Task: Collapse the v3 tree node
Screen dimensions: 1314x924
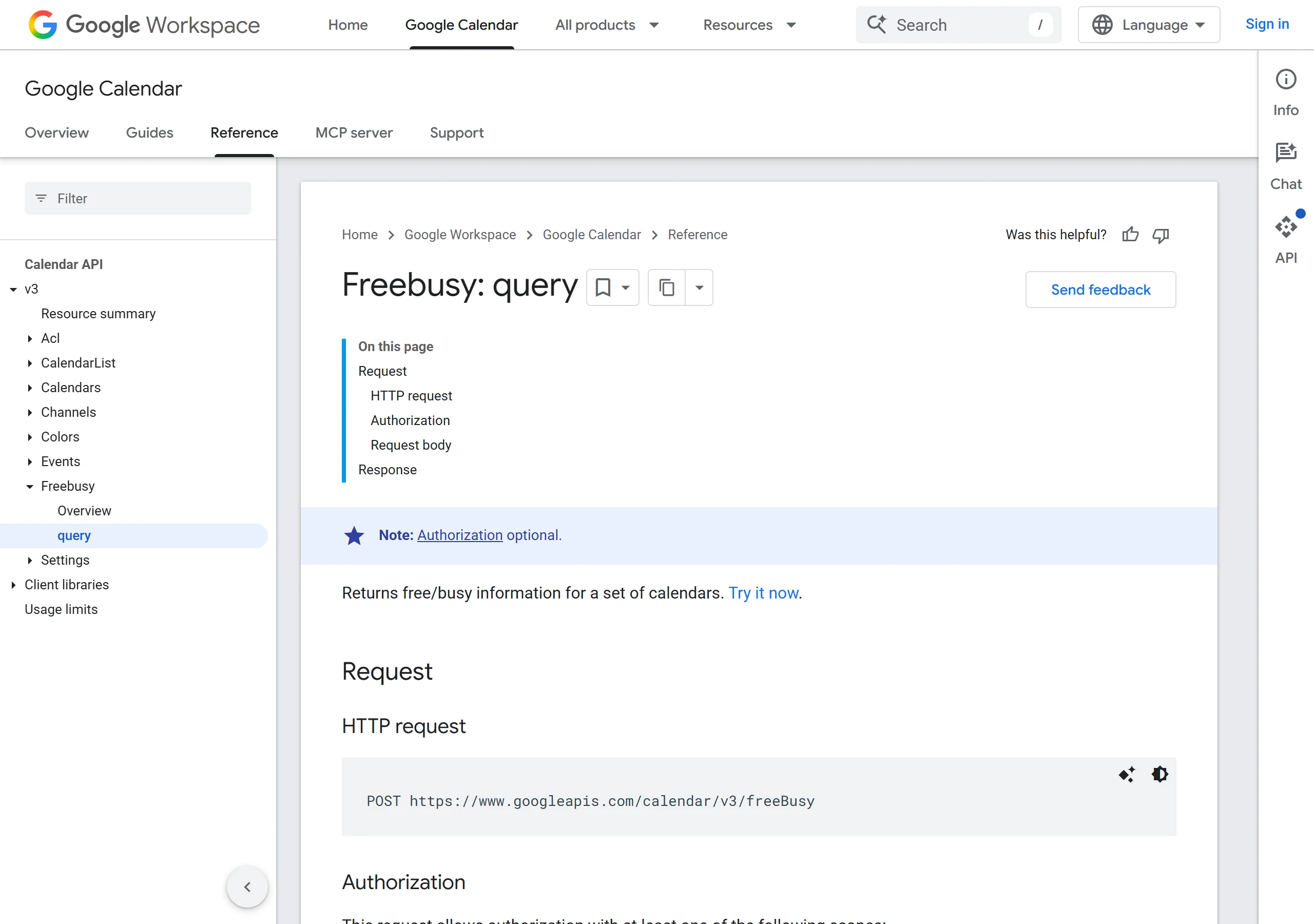Action: [14, 289]
